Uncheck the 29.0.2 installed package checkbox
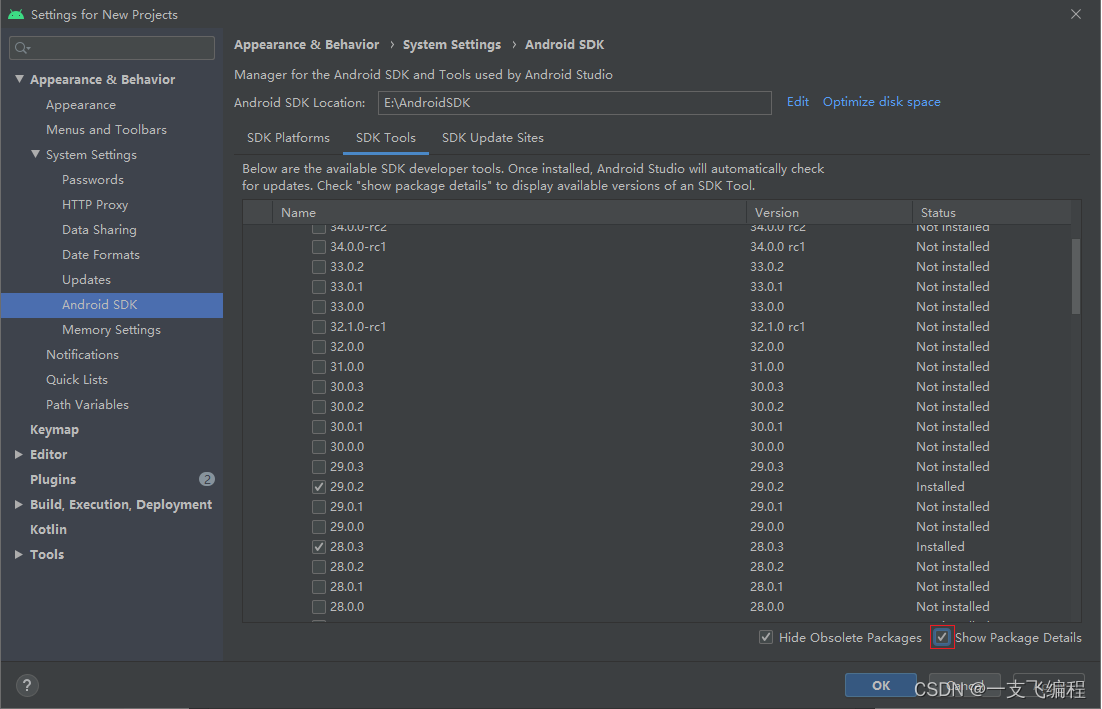Image resolution: width=1102 pixels, height=709 pixels. pos(319,487)
